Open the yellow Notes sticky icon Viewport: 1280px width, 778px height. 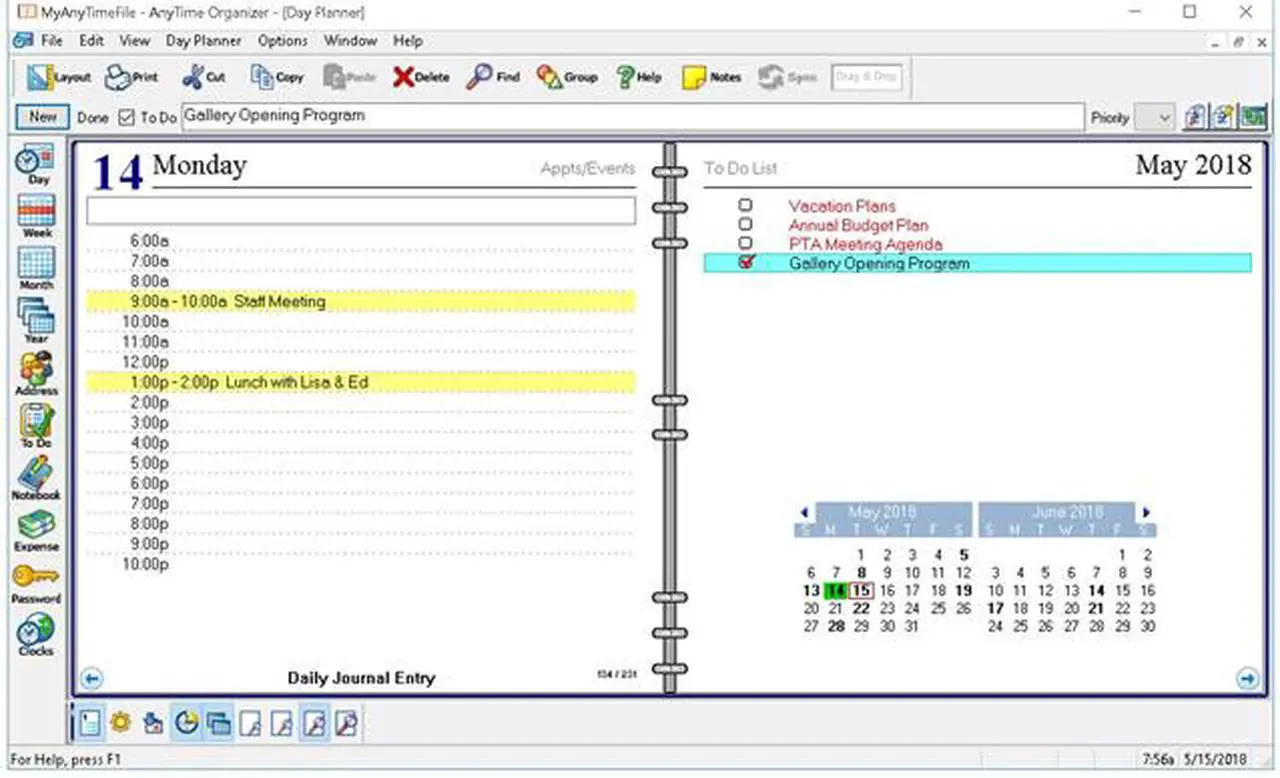[712, 77]
